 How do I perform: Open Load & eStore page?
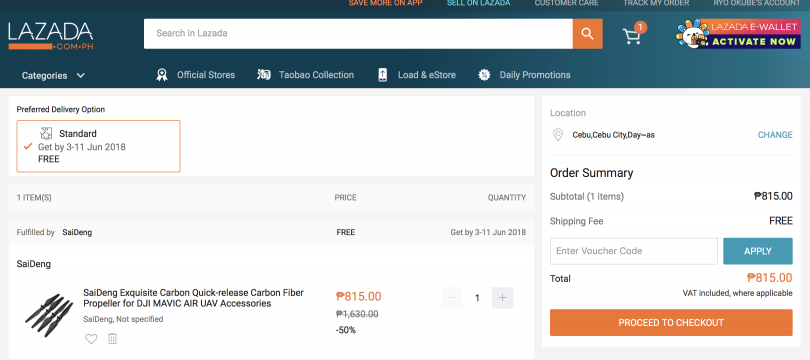(x=427, y=75)
